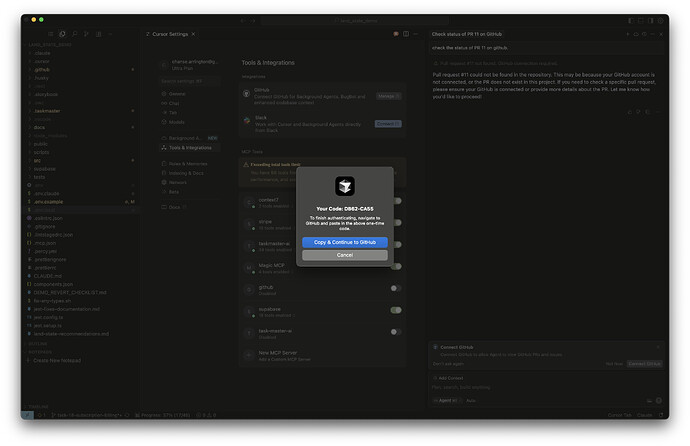The image size is (690, 446).
Task: Click the chat input field "Plan, search, build anything"
Action: click(x=546, y=388)
